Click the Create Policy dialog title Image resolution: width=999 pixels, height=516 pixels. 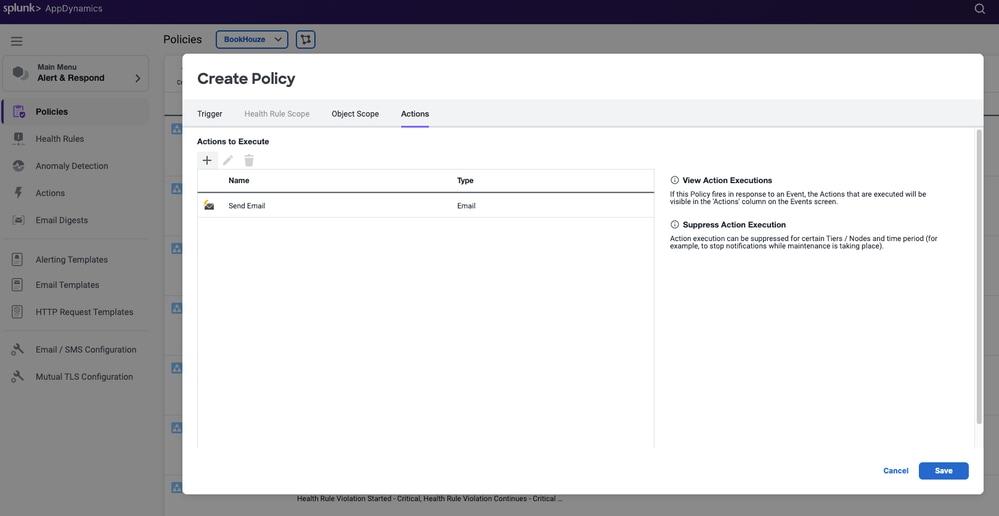pos(246,79)
